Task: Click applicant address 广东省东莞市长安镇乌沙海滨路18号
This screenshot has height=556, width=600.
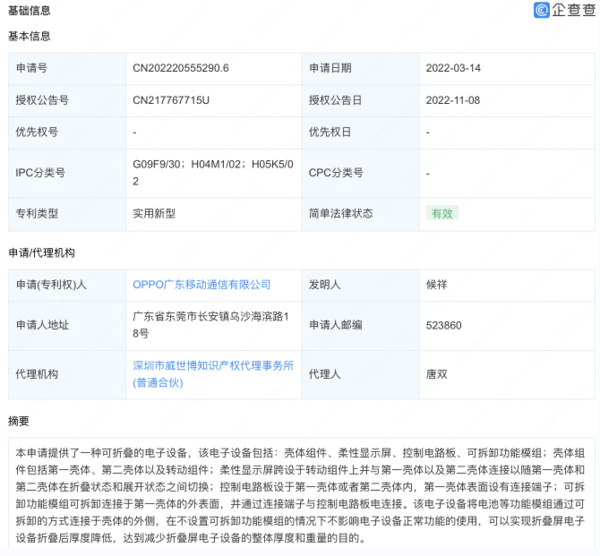Action: (211, 325)
